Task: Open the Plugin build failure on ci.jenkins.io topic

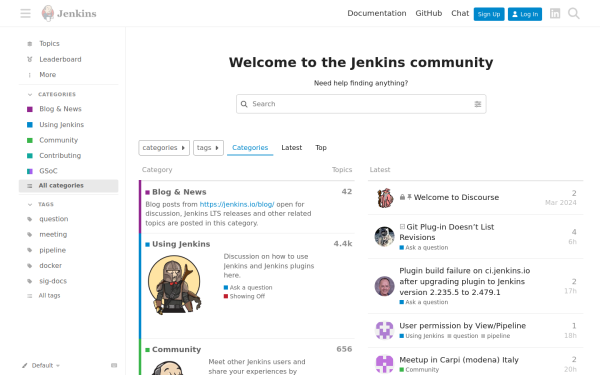Action: 465,281
